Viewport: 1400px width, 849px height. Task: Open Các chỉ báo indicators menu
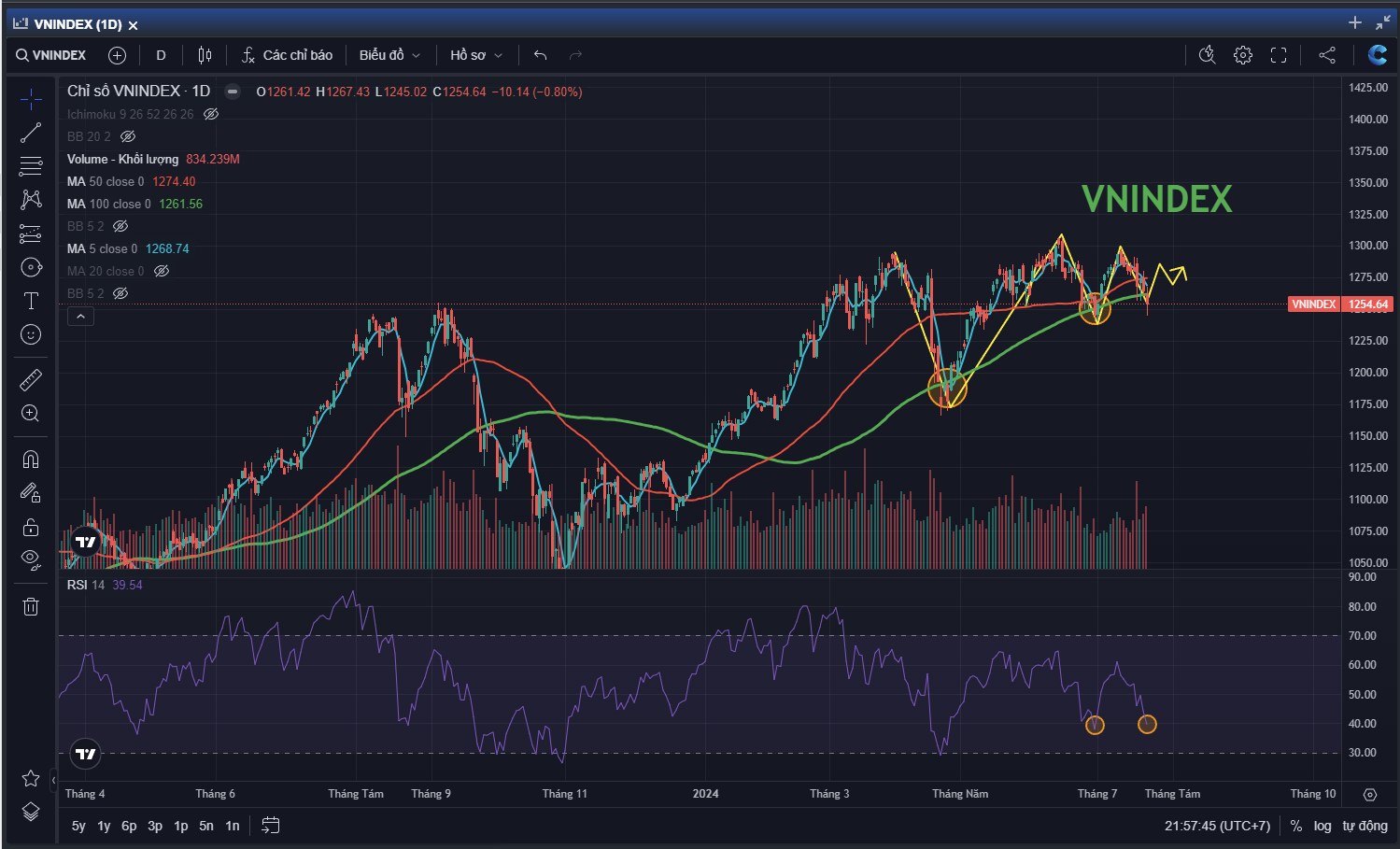pyautogui.click(x=287, y=55)
